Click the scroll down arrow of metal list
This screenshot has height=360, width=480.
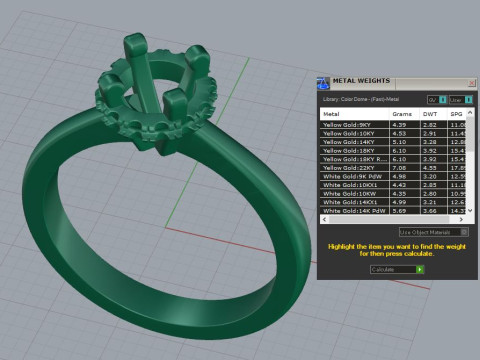pos(470,211)
